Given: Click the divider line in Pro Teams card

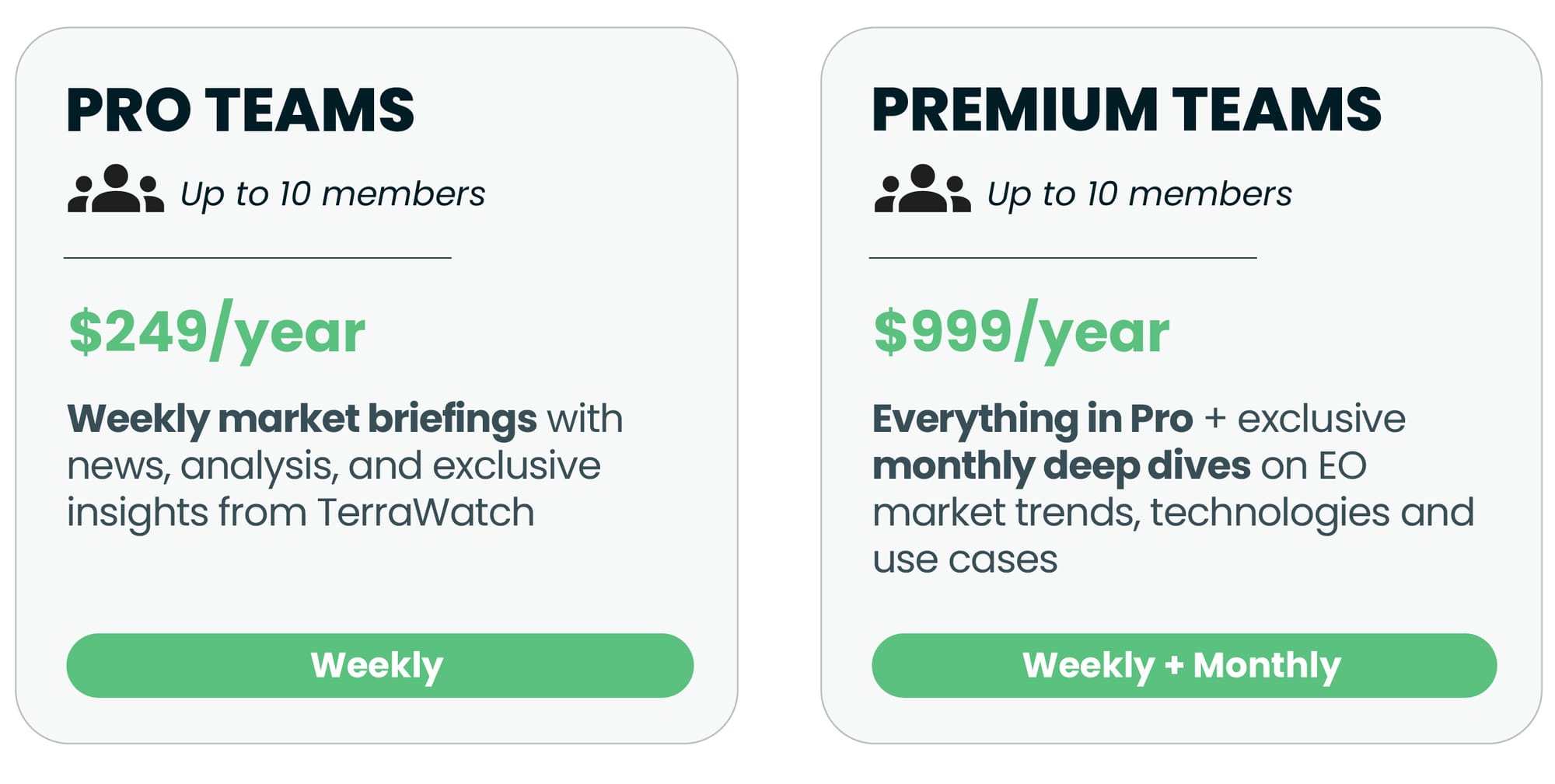Looking at the screenshot, I should (257, 257).
